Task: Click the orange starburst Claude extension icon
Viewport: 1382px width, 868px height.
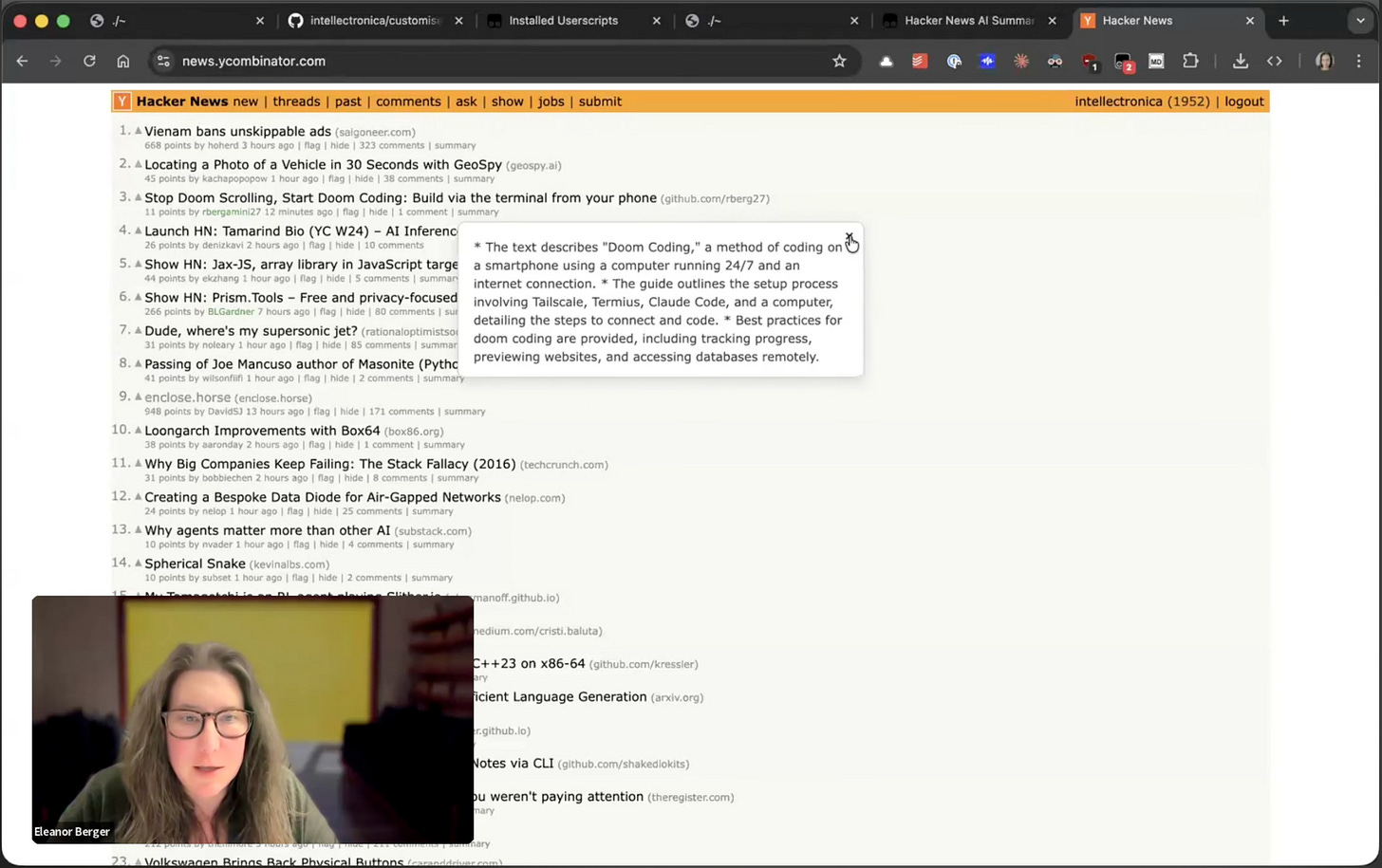Action: click(x=1021, y=61)
